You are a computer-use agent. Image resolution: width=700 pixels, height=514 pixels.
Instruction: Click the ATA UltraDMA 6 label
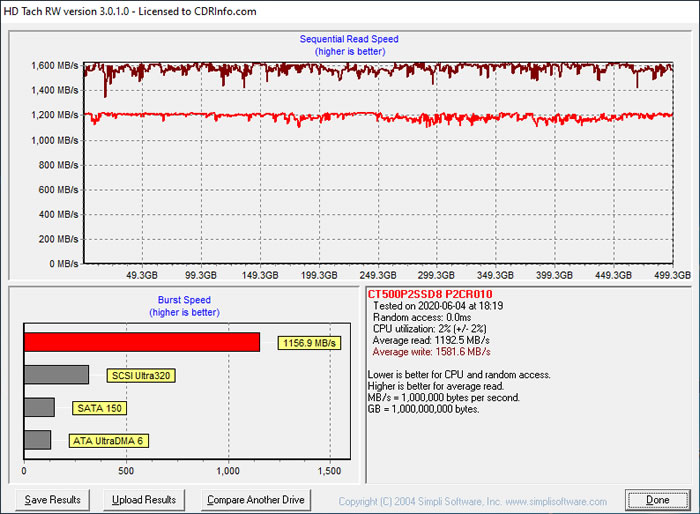pyautogui.click(x=108, y=440)
